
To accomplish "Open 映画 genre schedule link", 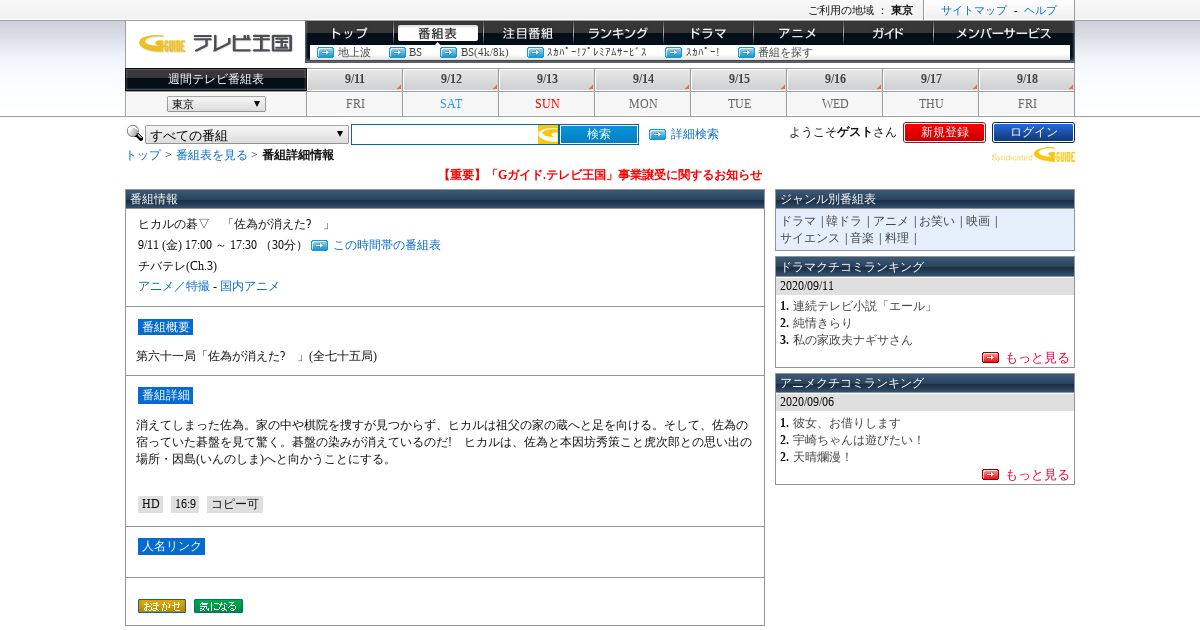I will pyautogui.click(x=978, y=221).
